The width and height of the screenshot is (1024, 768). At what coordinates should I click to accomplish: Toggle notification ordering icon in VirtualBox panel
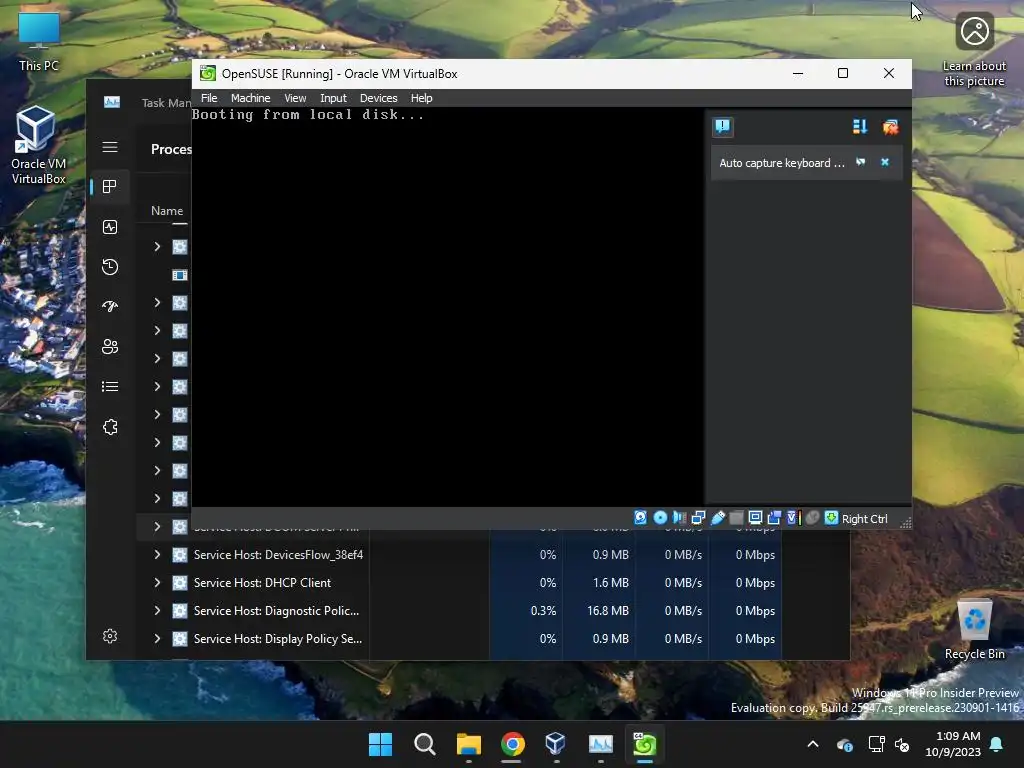(859, 127)
